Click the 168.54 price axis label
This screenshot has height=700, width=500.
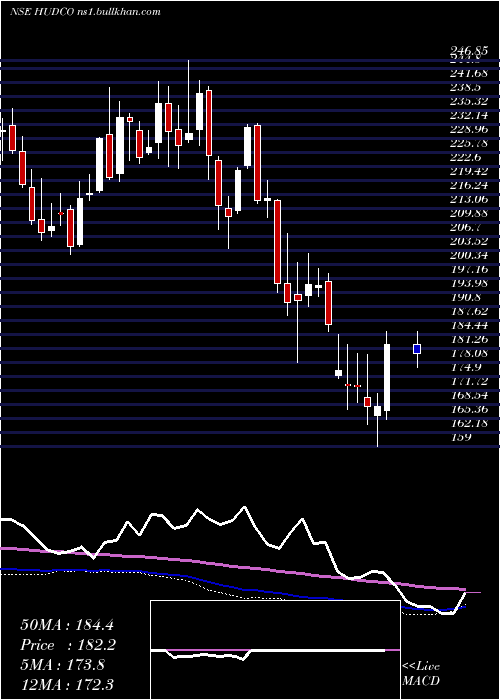[x=469, y=395]
